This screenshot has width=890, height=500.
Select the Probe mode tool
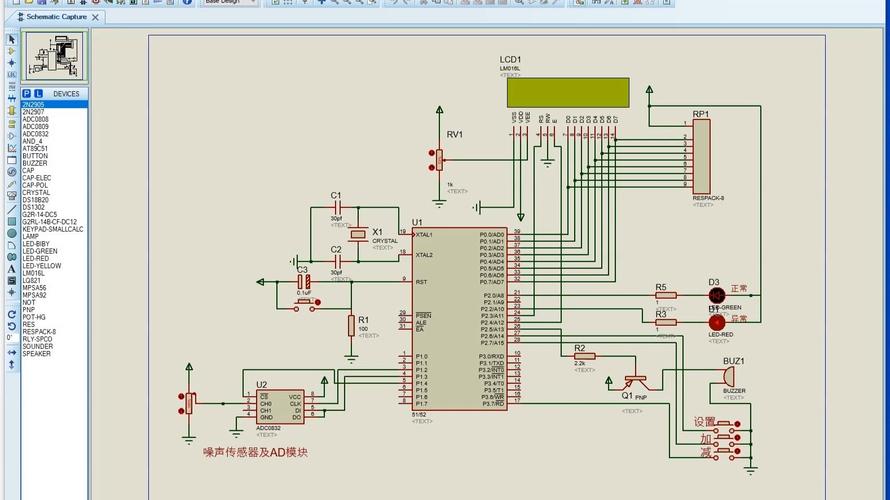click(11, 184)
